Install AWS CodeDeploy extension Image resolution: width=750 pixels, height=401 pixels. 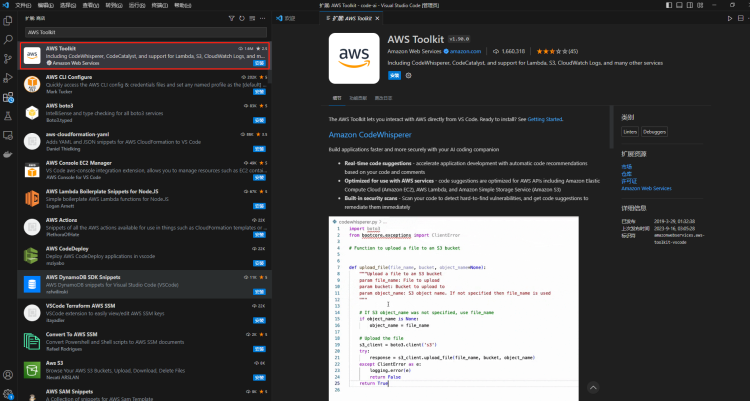click(x=259, y=263)
